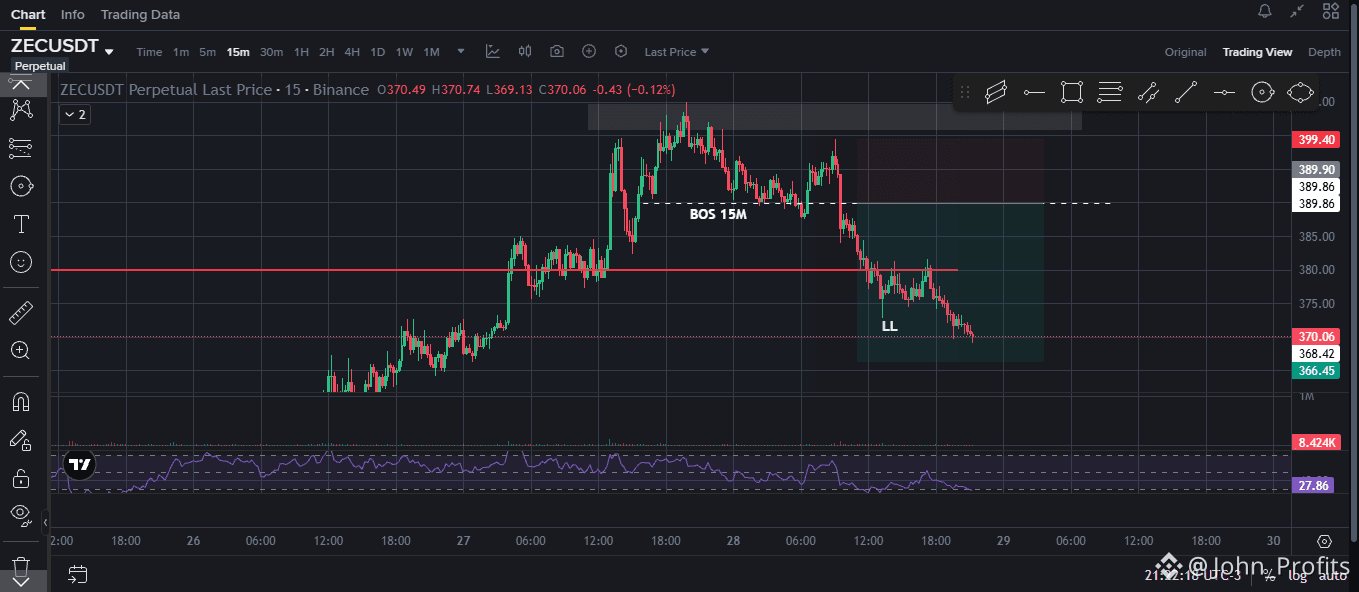Select the 15m interval
This screenshot has height=592, width=1359.
[238, 52]
